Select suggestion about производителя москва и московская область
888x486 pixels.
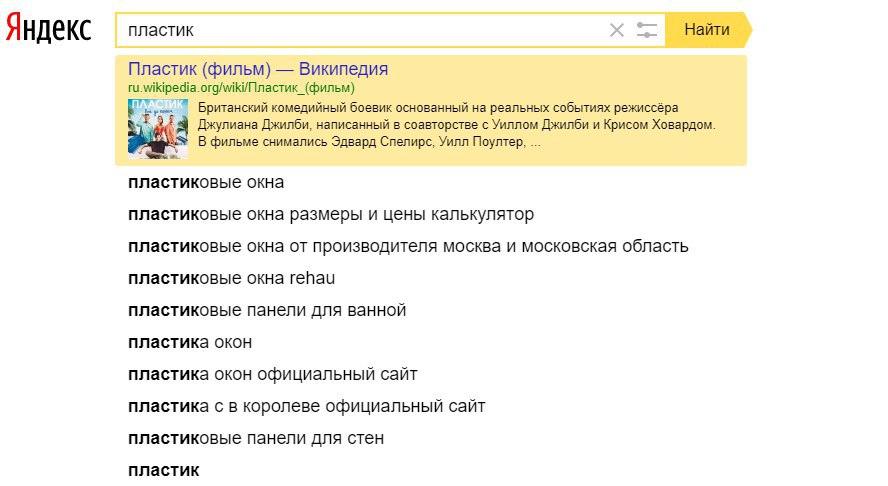tap(409, 246)
